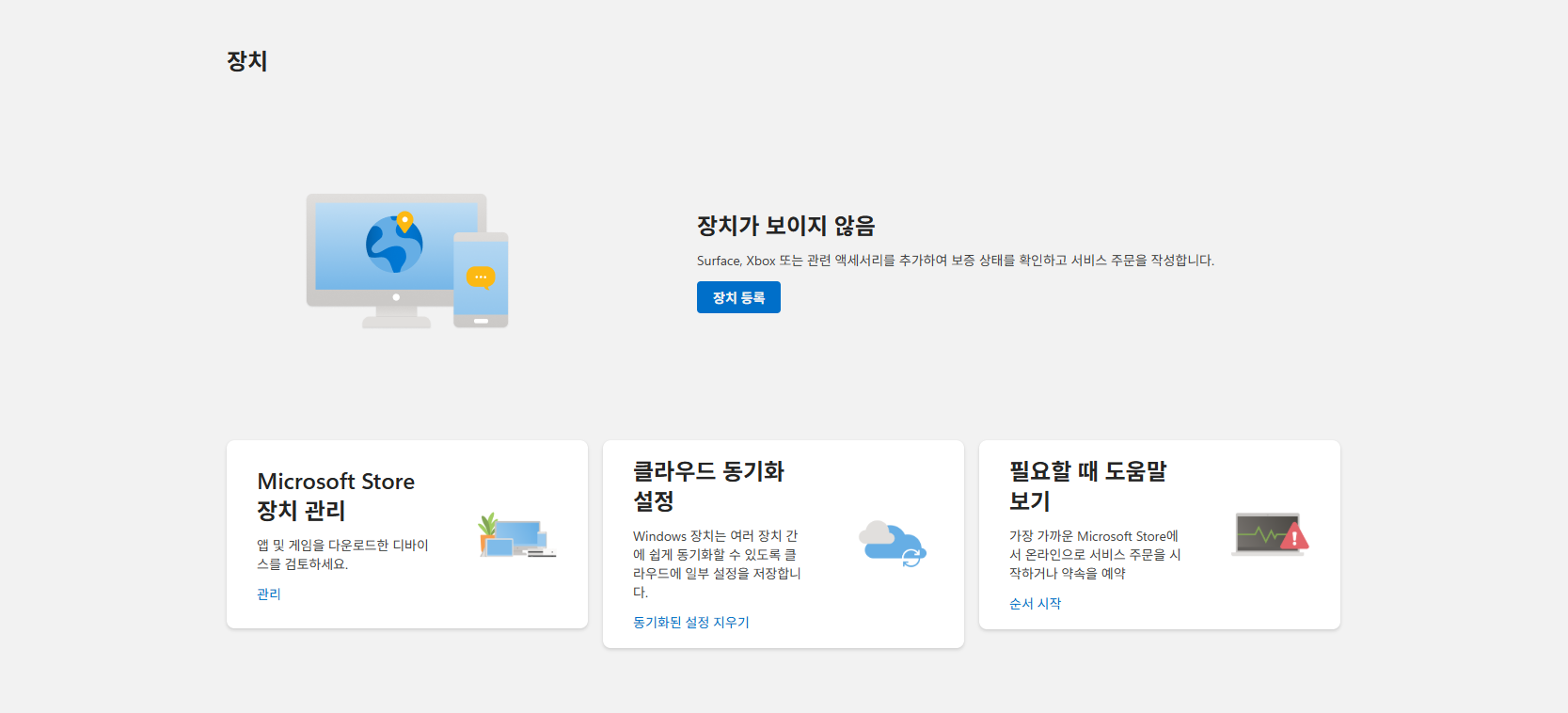
Task: Click the 앱 및 게임을 다운로드한 description
Action: coord(343,554)
